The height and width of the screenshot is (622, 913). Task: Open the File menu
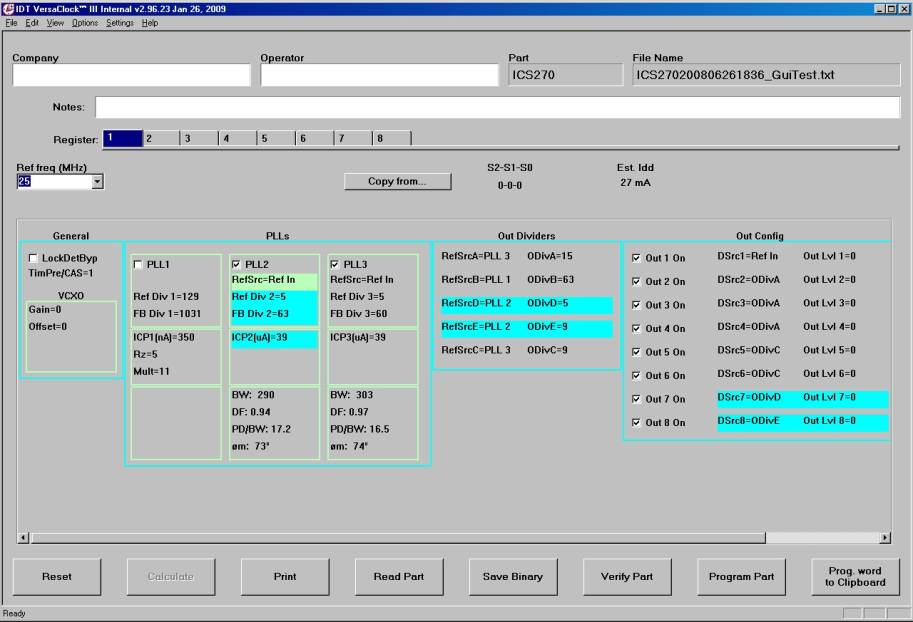[11, 23]
